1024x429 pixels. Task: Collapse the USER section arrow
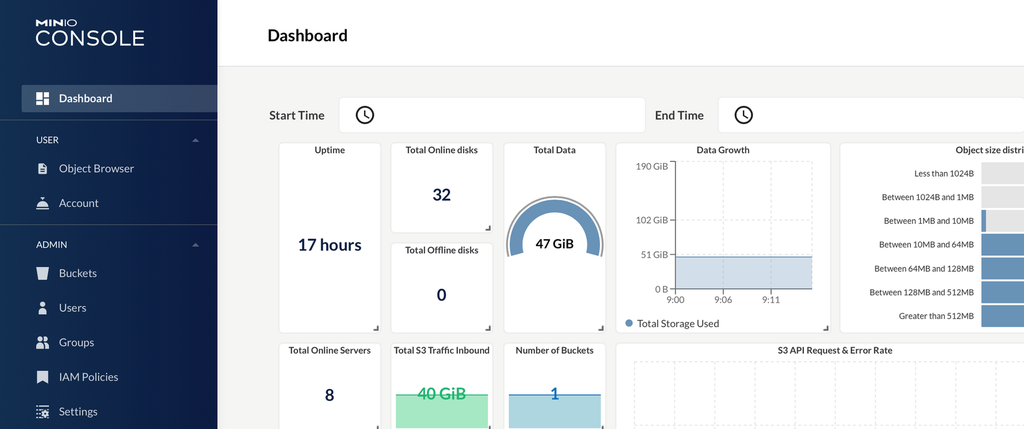(x=195, y=140)
